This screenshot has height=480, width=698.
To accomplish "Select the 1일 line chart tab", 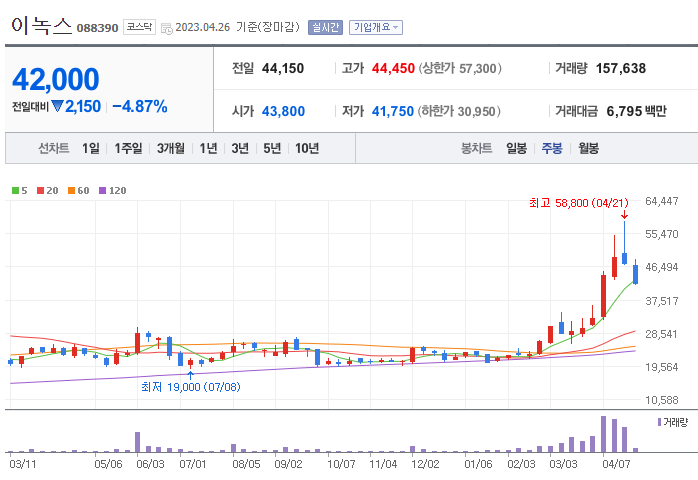I will (91, 148).
